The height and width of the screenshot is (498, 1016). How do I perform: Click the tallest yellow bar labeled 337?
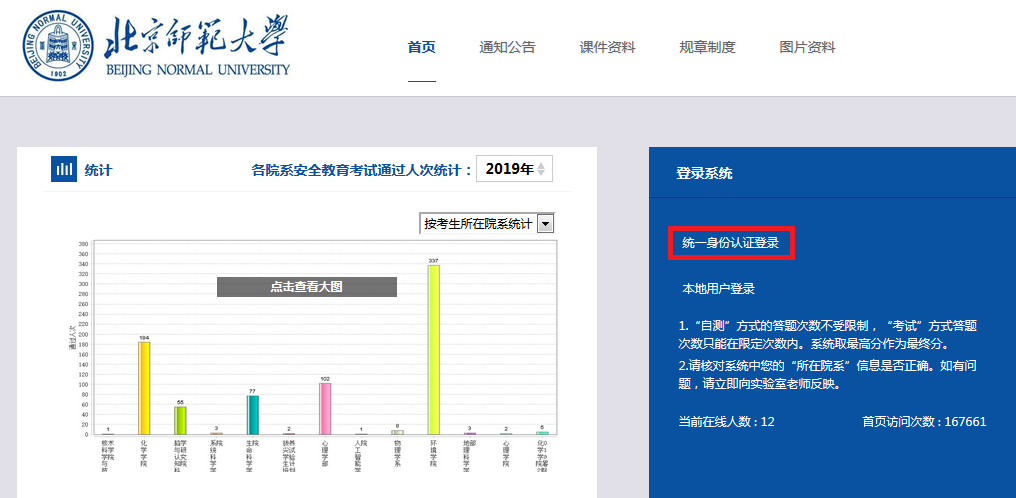coord(434,350)
